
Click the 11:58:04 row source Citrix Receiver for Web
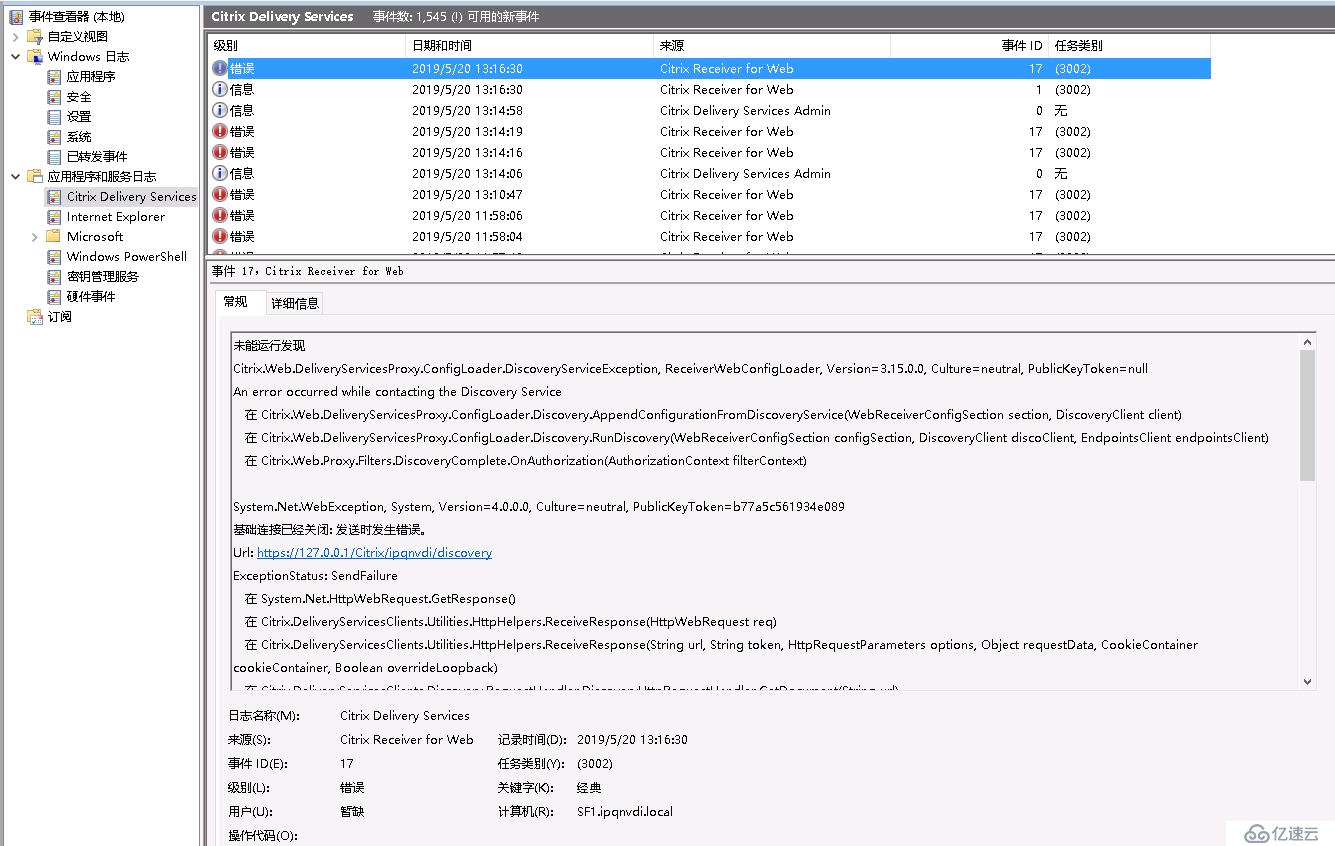pos(727,237)
